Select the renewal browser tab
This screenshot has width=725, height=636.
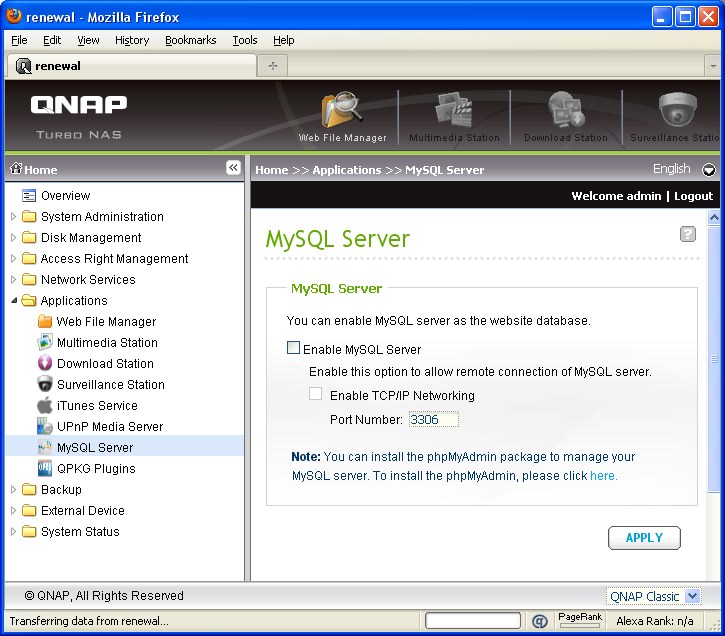[x=131, y=66]
